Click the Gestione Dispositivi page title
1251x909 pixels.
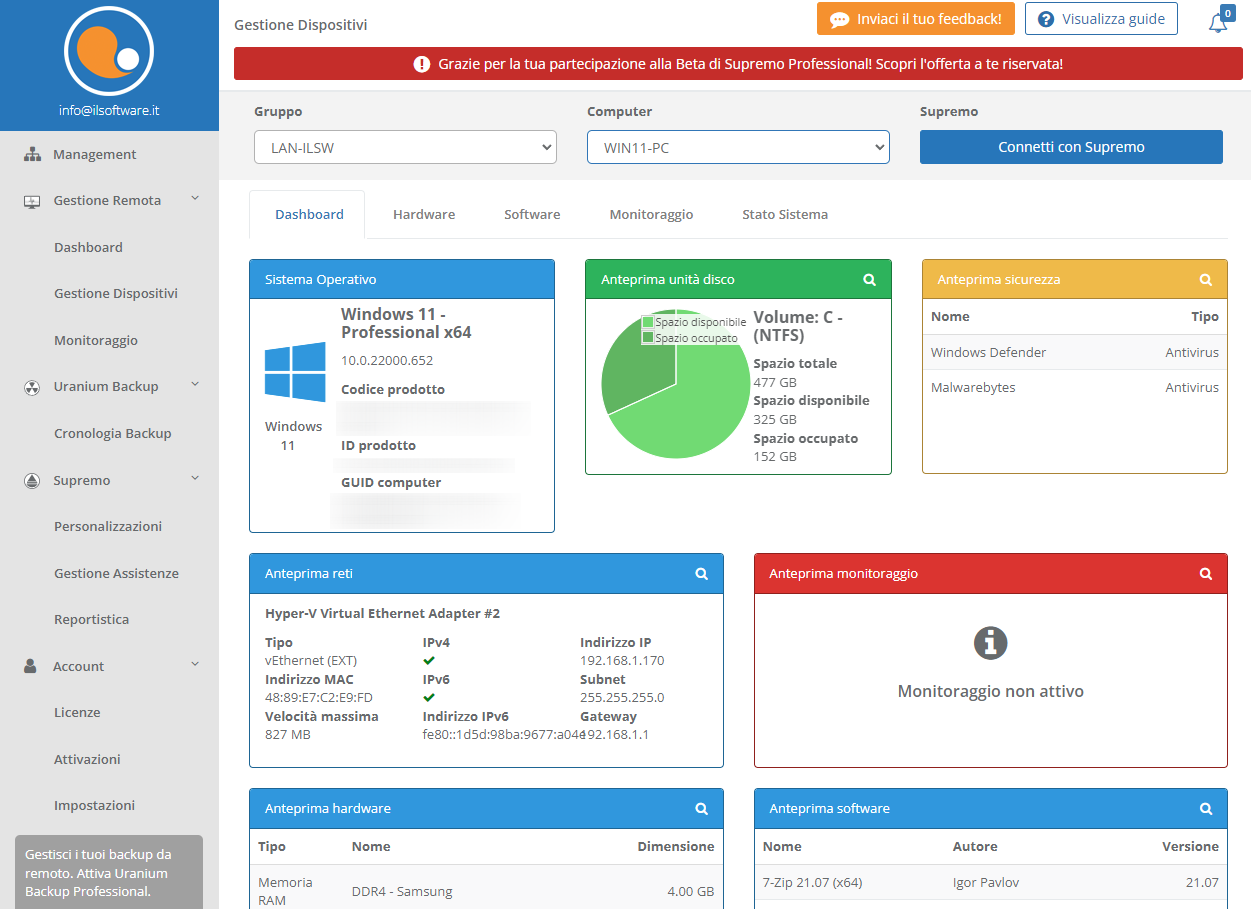(x=300, y=25)
